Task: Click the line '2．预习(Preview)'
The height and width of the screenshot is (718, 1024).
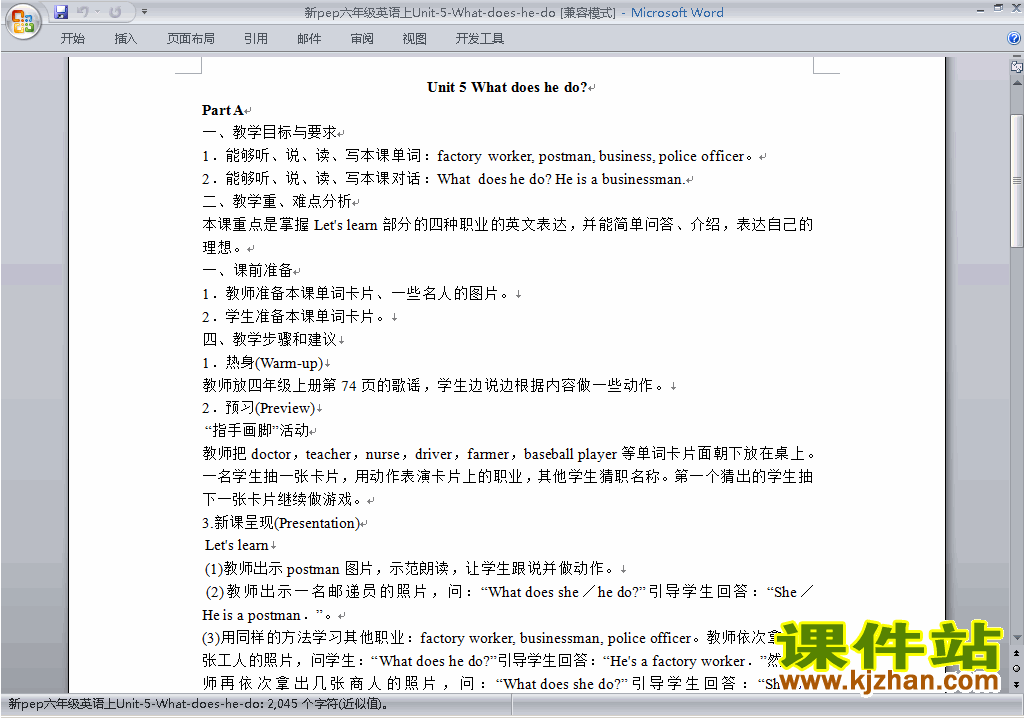Action: click(x=259, y=408)
